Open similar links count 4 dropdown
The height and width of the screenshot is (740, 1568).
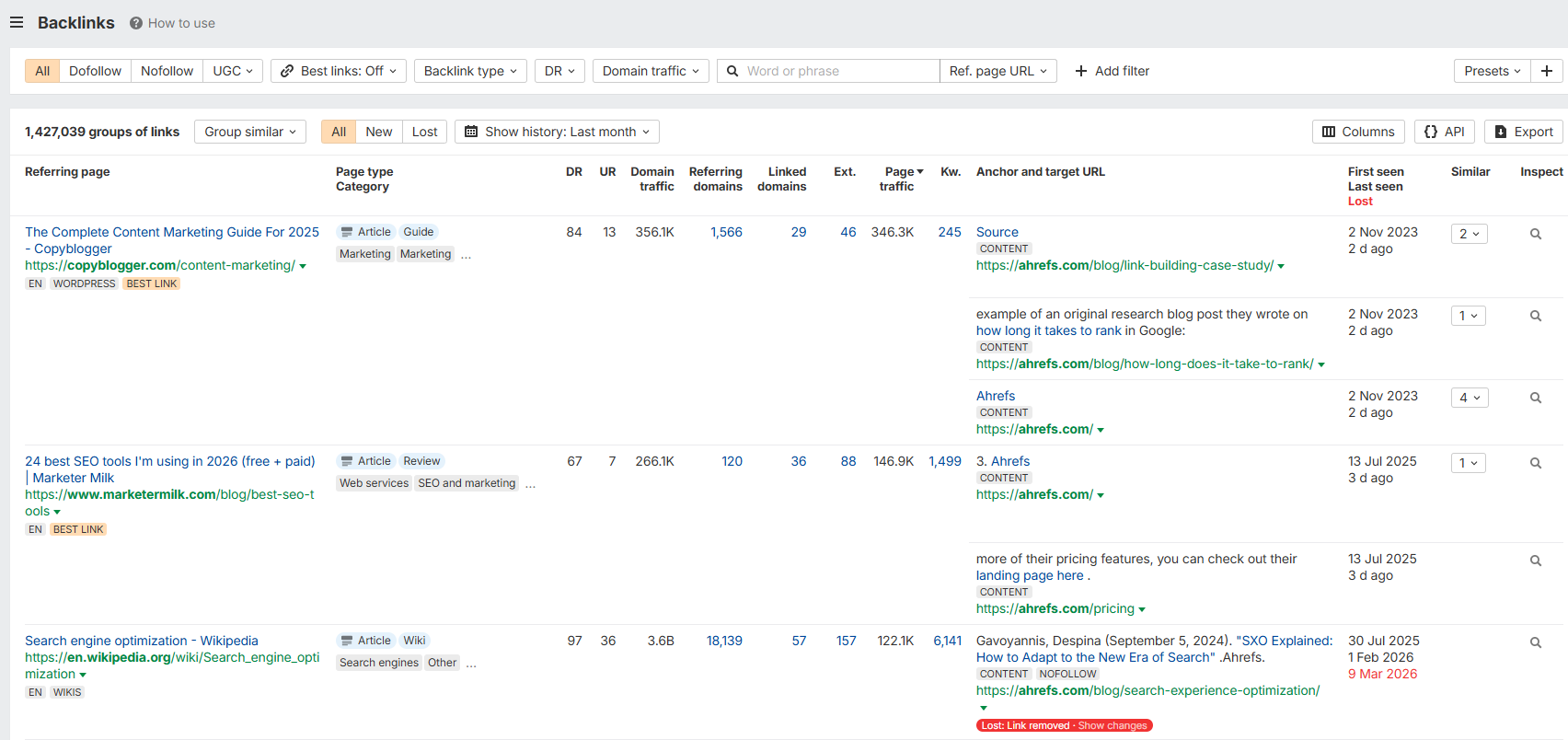[x=1469, y=398]
